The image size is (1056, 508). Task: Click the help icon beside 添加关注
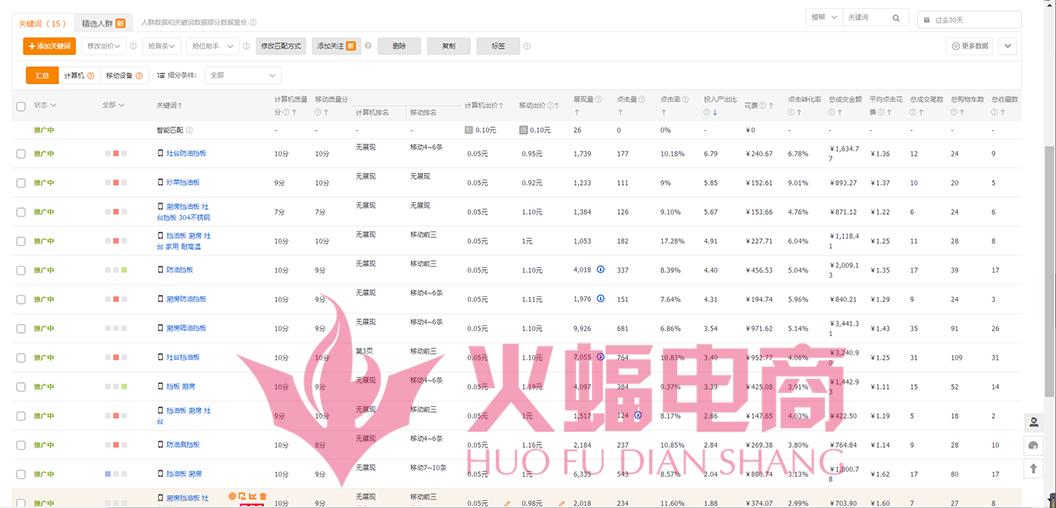tap(368, 46)
